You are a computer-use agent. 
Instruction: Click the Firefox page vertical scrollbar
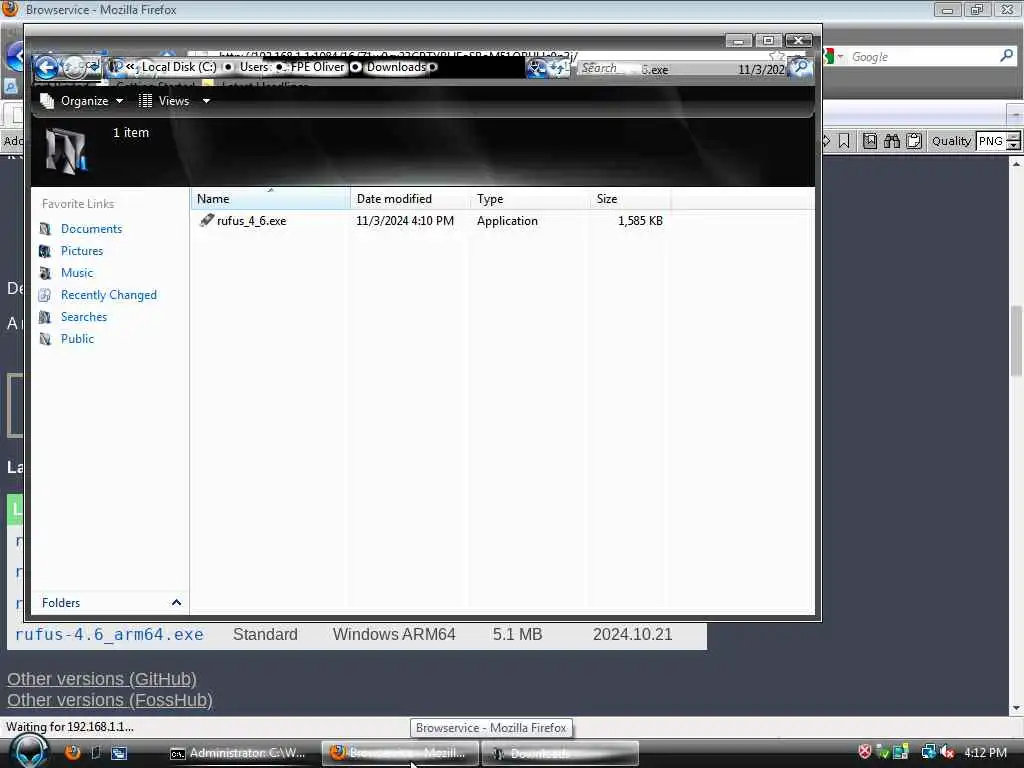(x=1016, y=434)
